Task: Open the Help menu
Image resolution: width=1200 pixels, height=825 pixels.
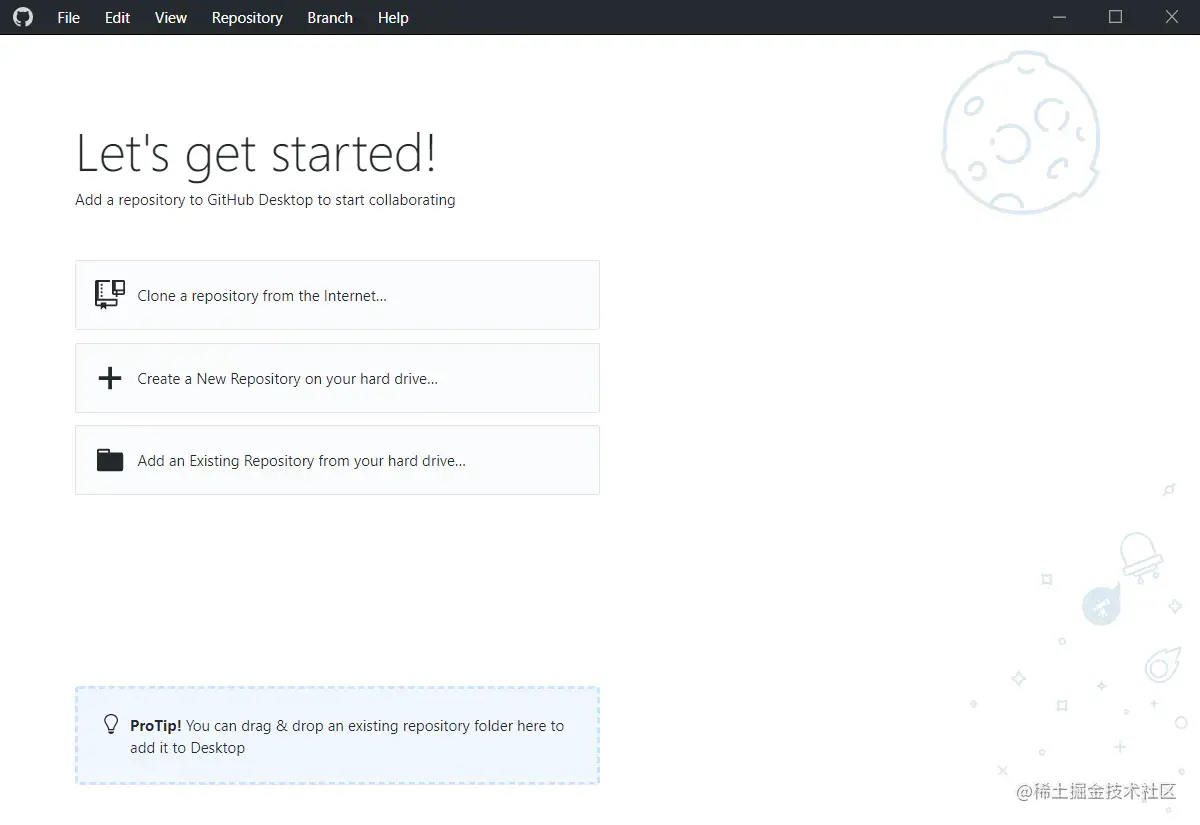Action: click(393, 18)
